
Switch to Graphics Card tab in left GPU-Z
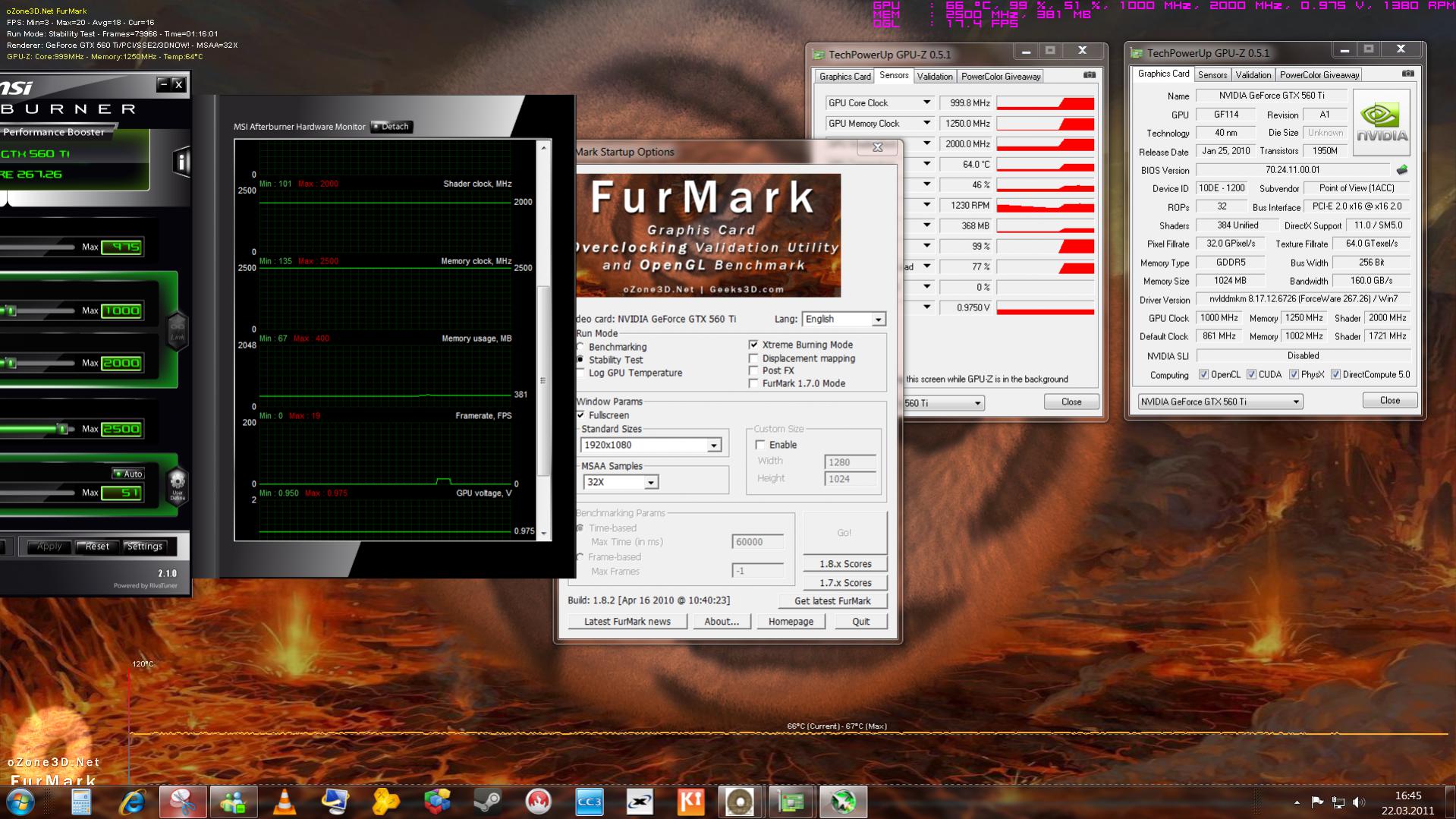point(844,77)
